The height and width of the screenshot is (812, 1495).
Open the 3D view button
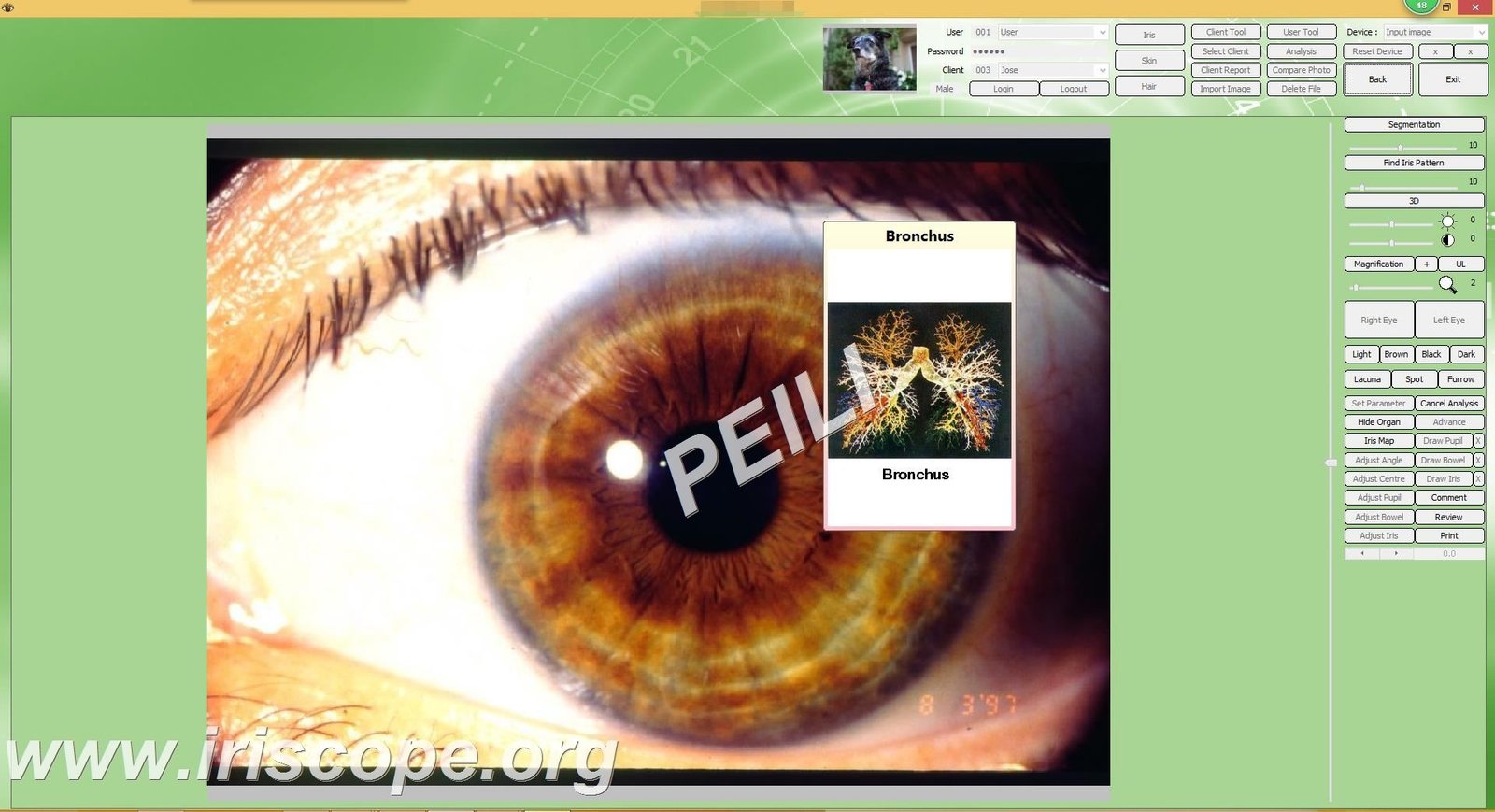1414,201
